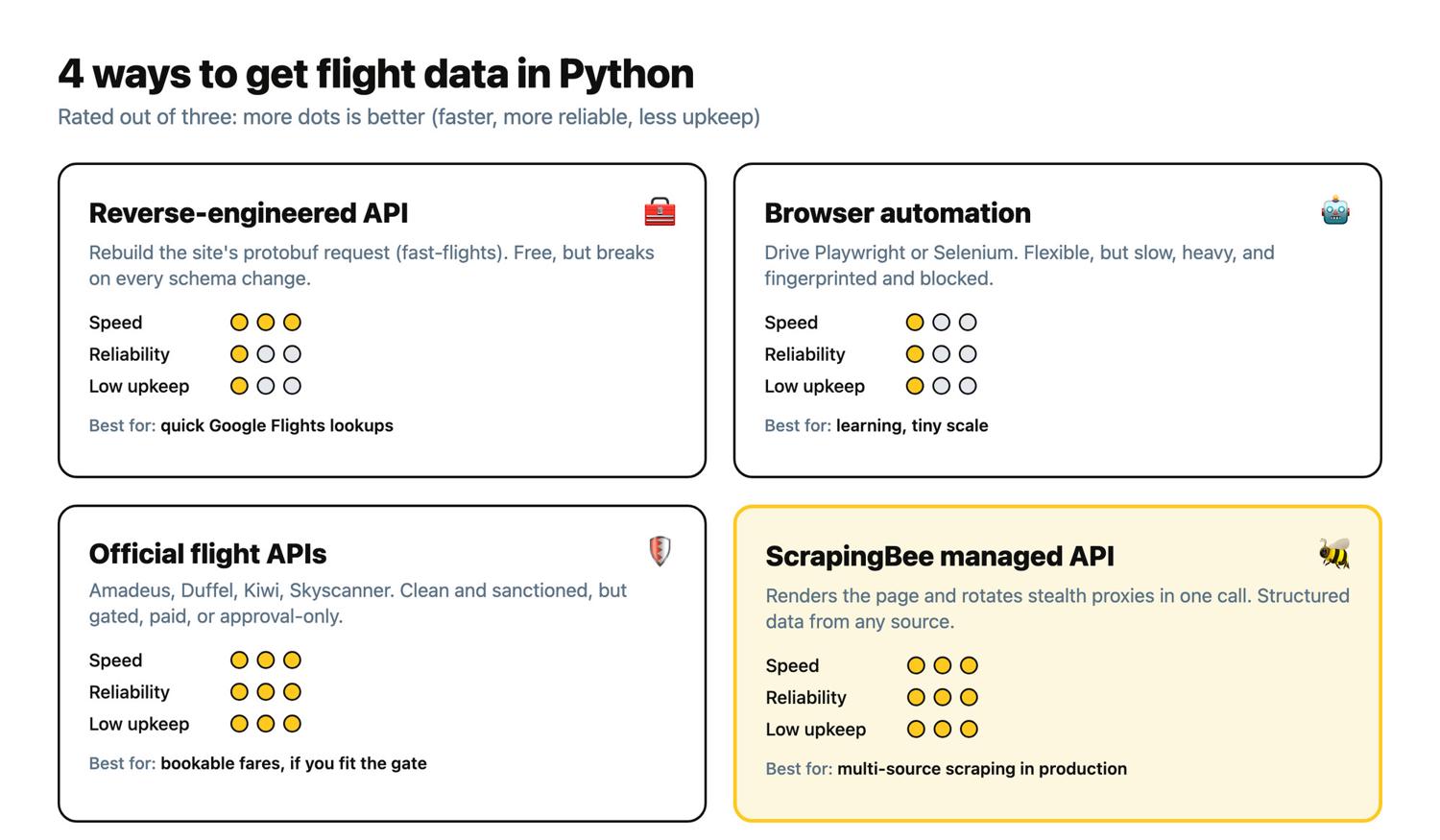Image resolution: width=1440 pixels, height=840 pixels.
Task: Click the 'Official flight APIs' heading
Action: click(207, 554)
